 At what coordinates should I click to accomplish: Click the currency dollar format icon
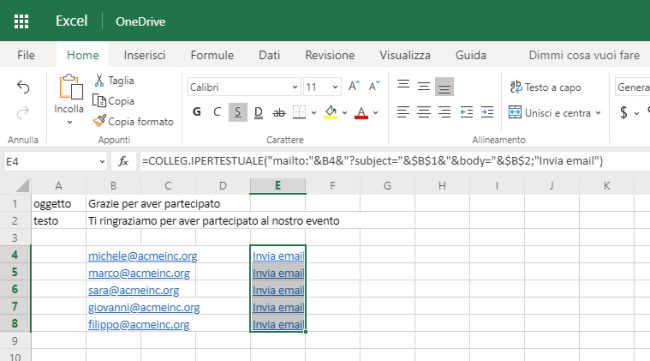[x=623, y=112]
